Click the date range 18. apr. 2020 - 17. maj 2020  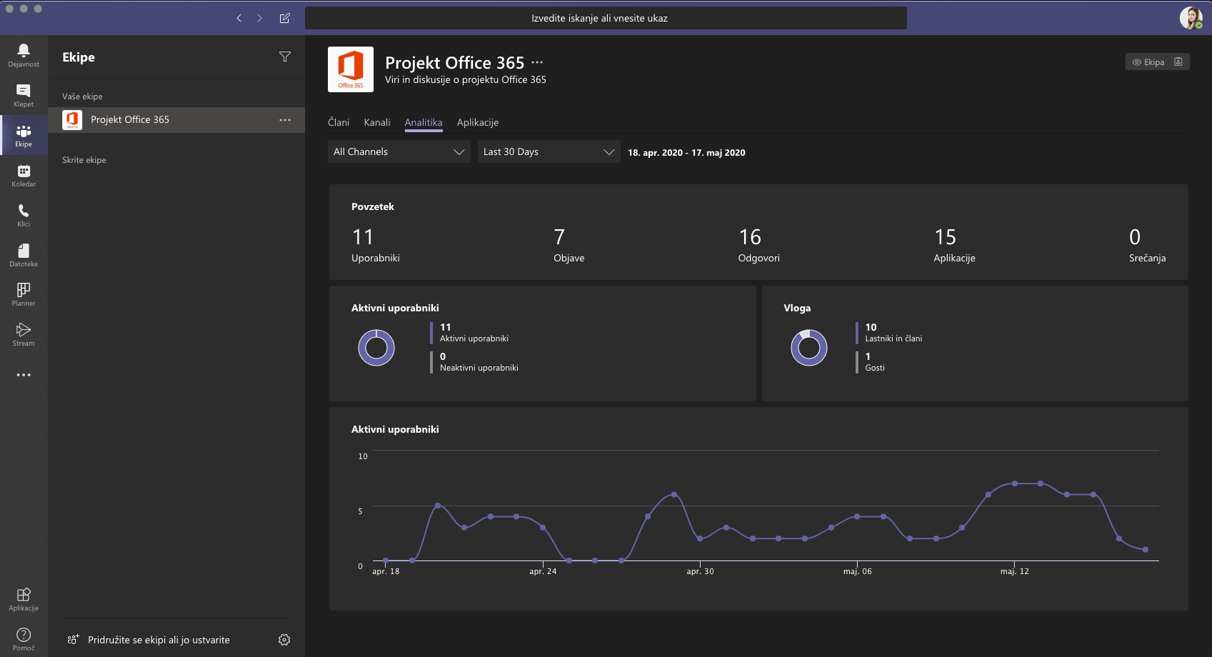coord(686,153)
